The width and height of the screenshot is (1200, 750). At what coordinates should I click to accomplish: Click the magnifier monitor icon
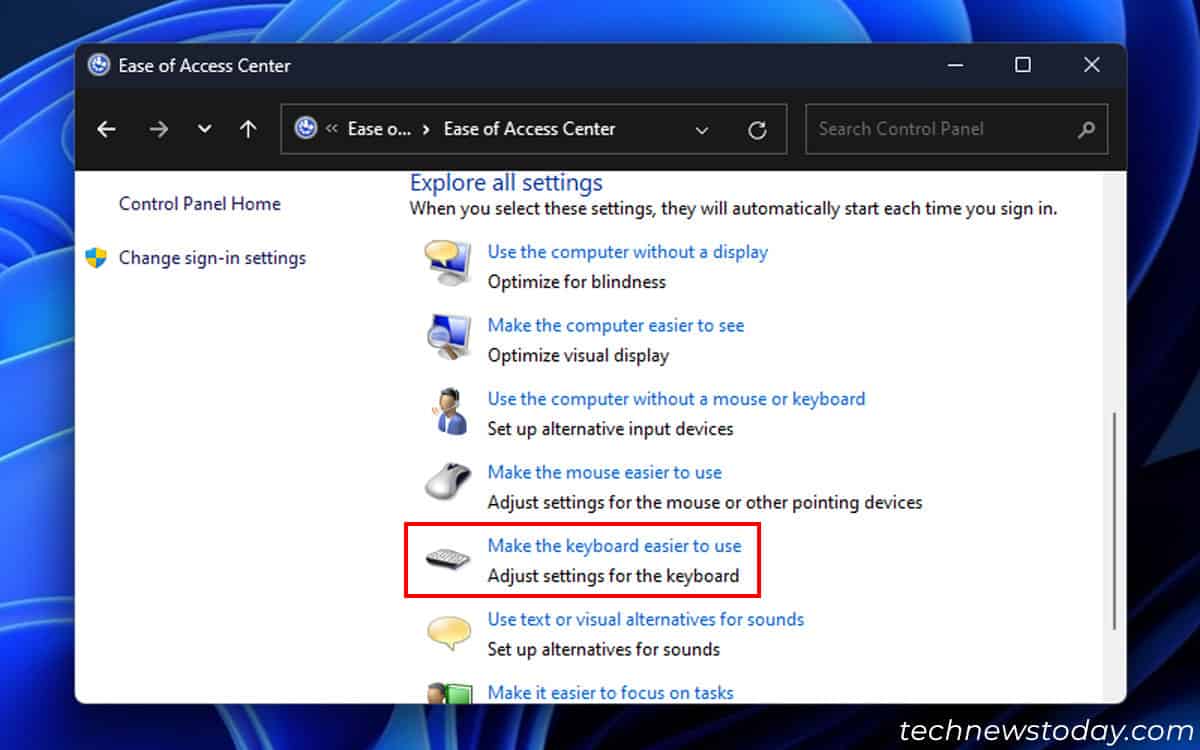pos(447,337)
